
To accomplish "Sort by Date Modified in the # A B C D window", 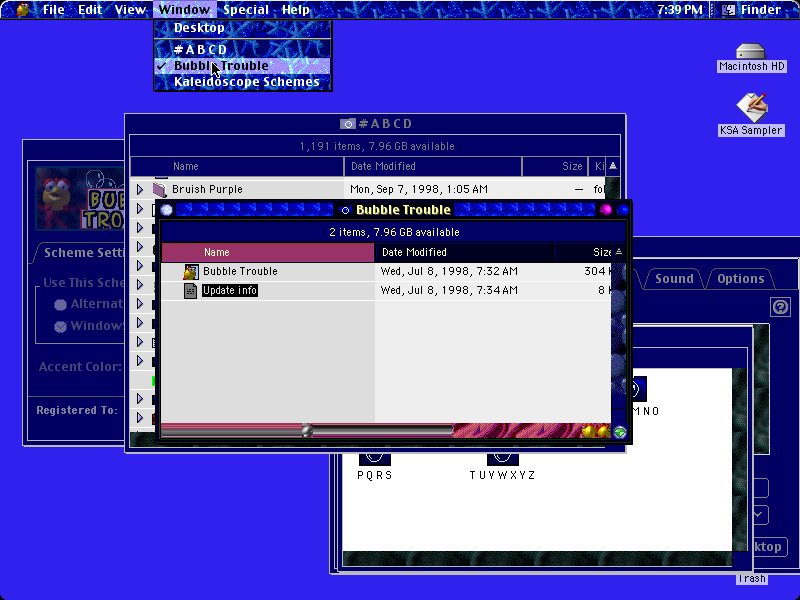I will click(x=433, y=166).
